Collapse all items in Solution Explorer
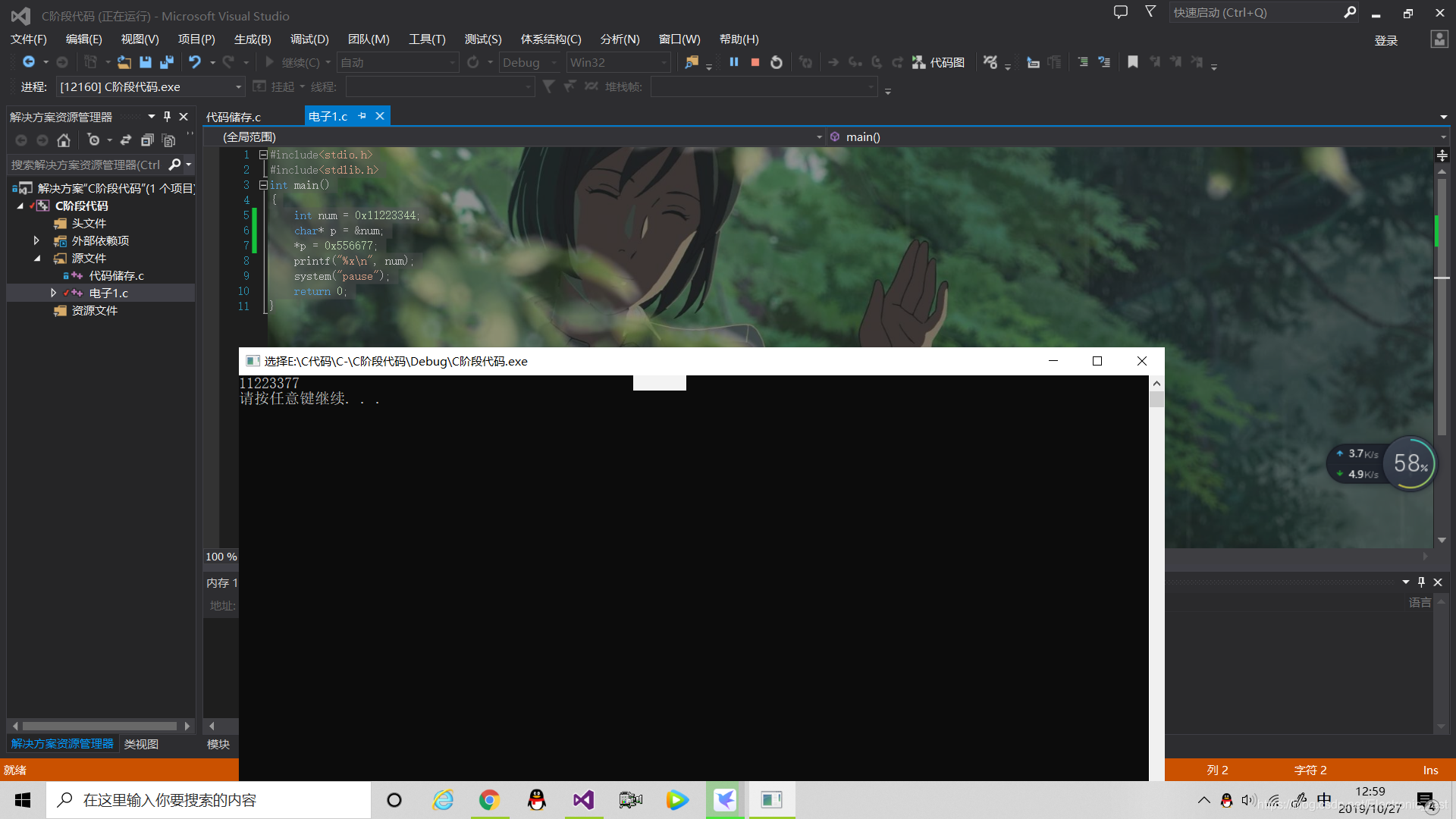1456x819 pixels. (x=147, y=140)
